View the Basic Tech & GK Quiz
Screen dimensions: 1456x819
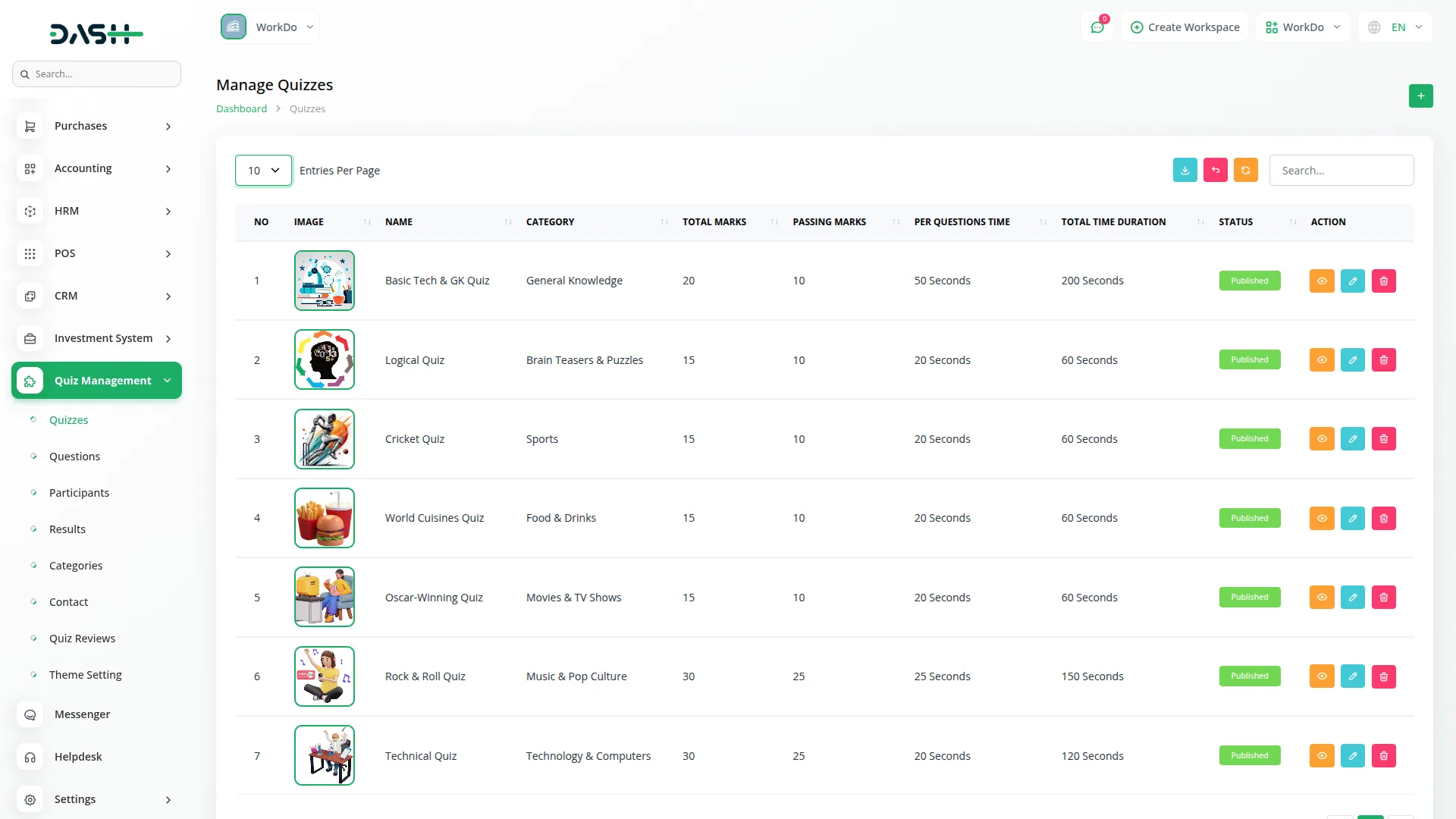click(x=1321, y=281)
